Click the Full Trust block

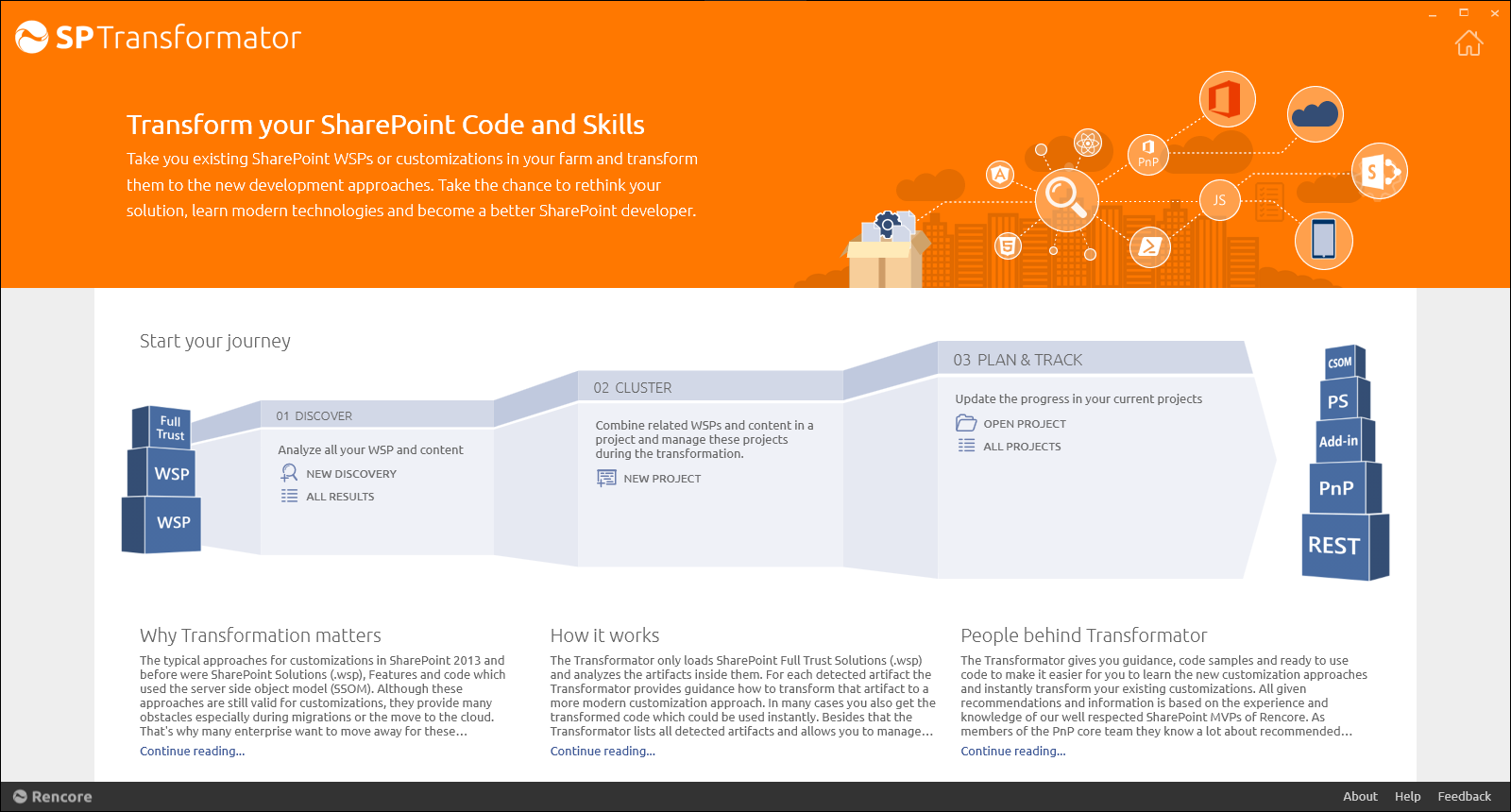(x=161, y=428)
